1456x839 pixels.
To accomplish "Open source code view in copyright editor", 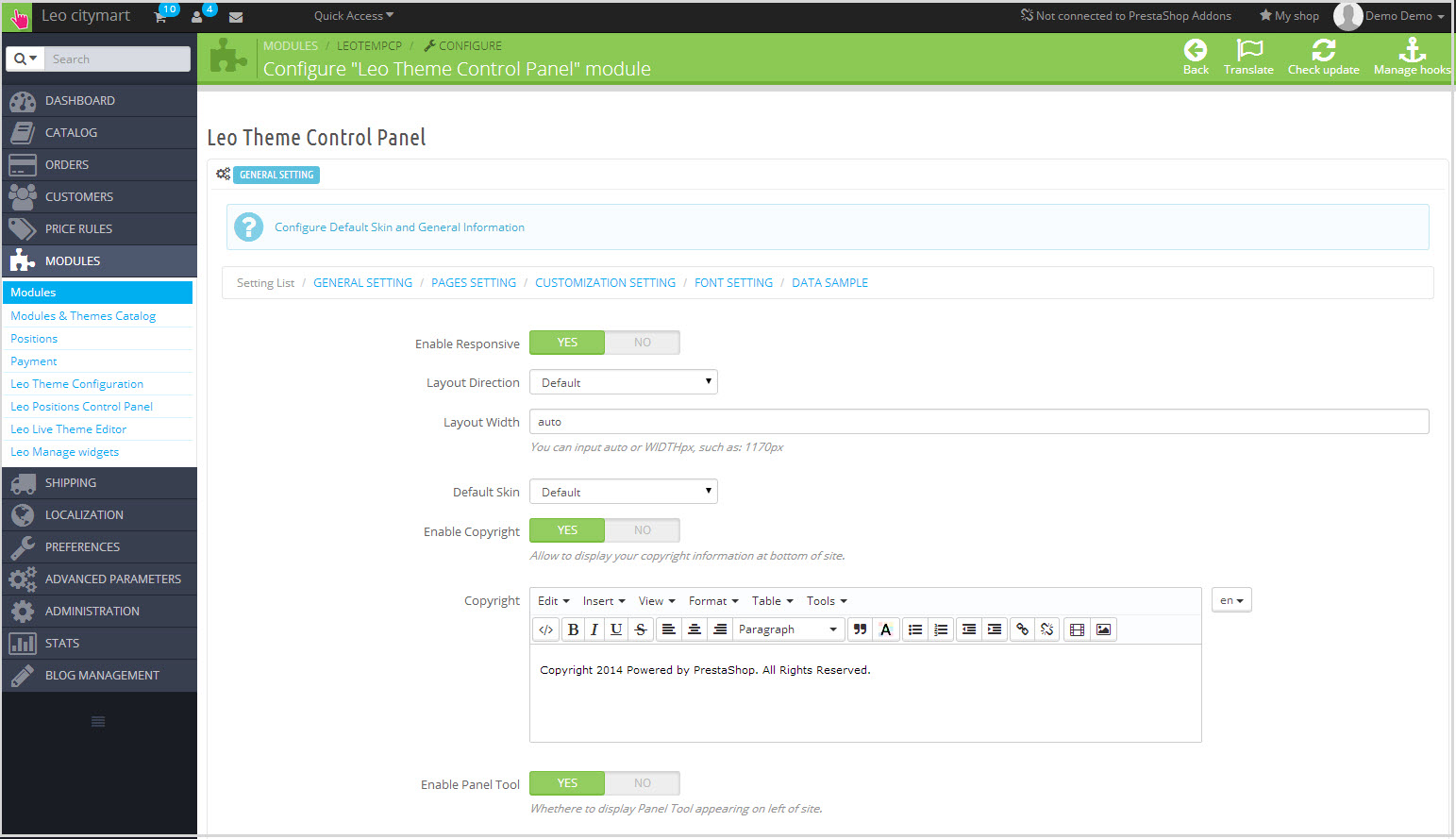I will click(x=545, y=629).
